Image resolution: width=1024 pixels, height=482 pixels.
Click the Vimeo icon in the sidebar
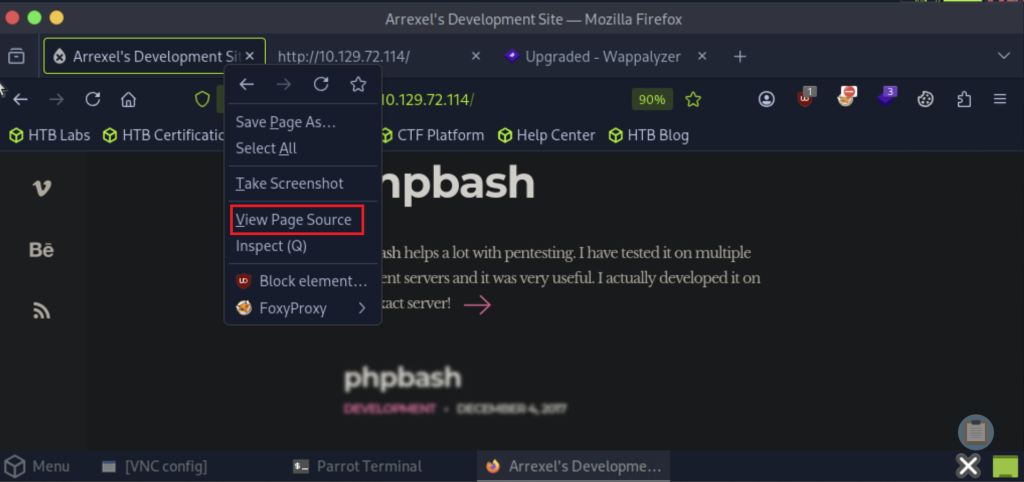coord(42,189)
